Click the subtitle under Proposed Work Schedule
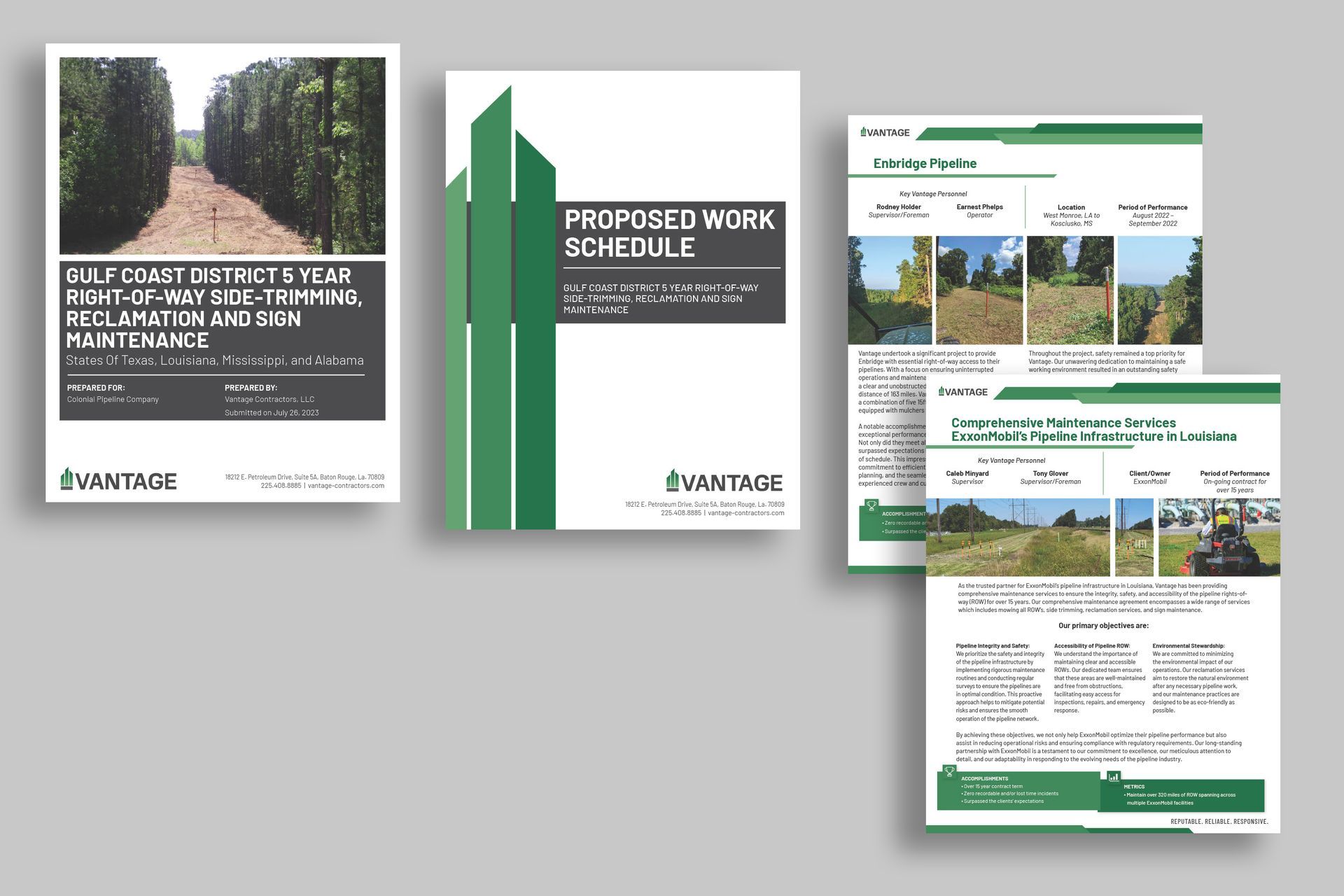The image size is (1344, 896). pyautogui.click(x=661, y=299)
